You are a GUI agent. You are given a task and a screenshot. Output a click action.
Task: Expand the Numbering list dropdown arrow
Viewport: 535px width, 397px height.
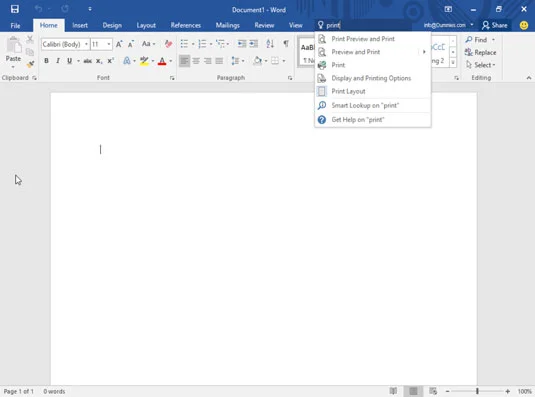[x=211, y=44]
